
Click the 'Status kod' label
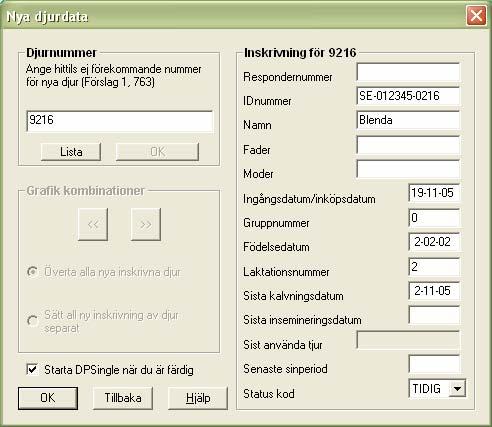(269, 394)
